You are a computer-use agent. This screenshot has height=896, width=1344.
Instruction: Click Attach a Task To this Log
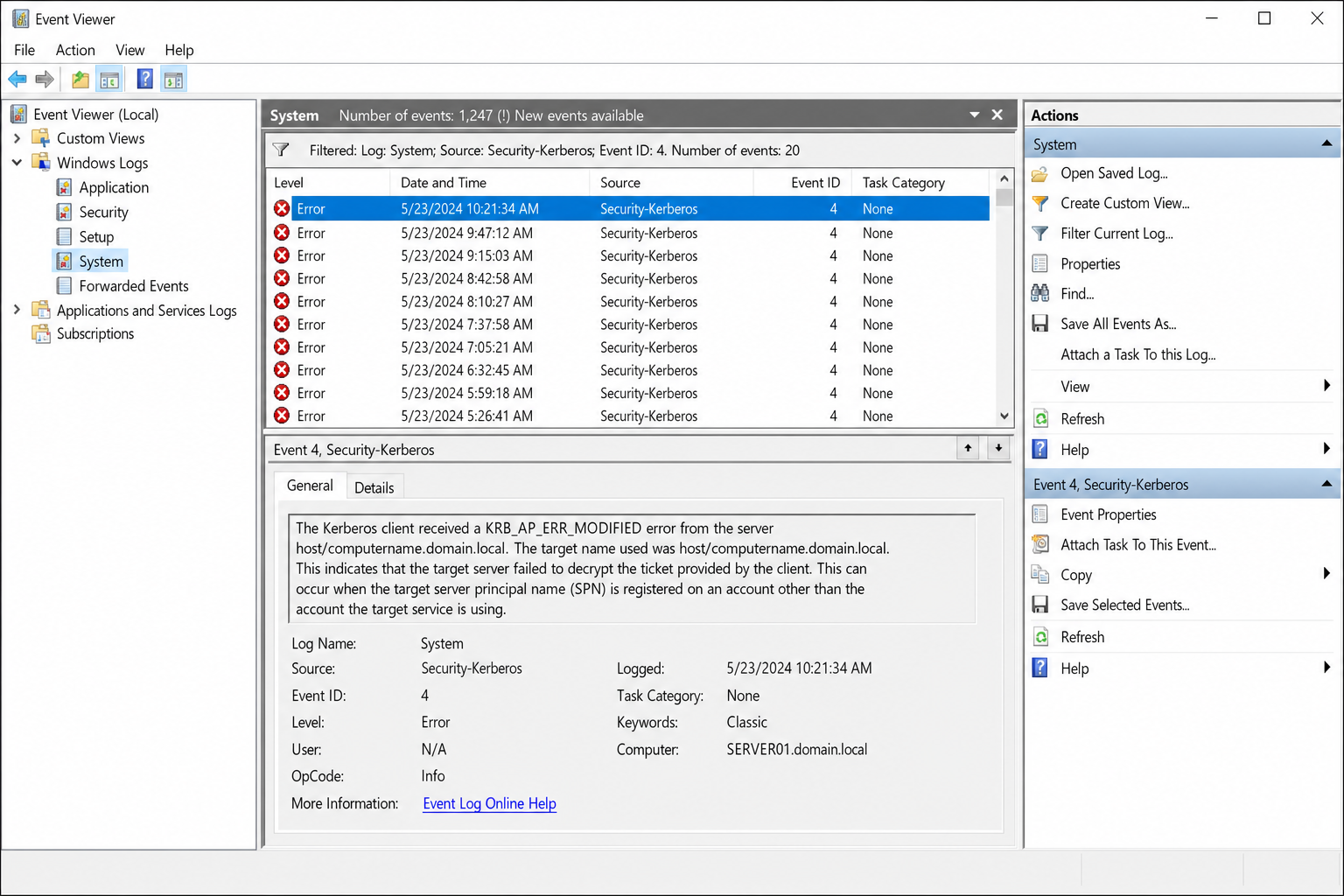click(x=1137, y=354)
